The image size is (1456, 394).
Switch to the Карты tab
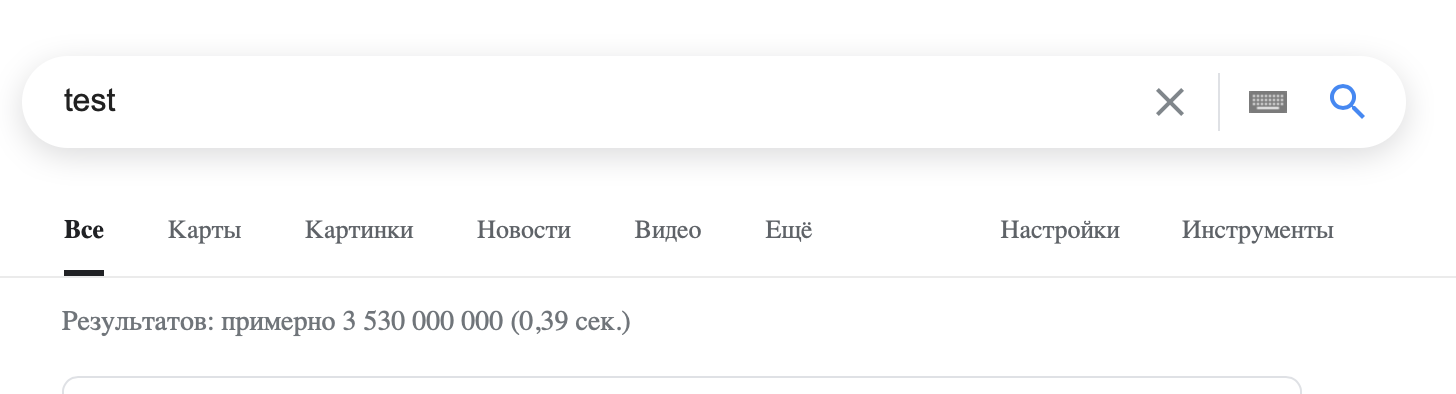[205, 231]
